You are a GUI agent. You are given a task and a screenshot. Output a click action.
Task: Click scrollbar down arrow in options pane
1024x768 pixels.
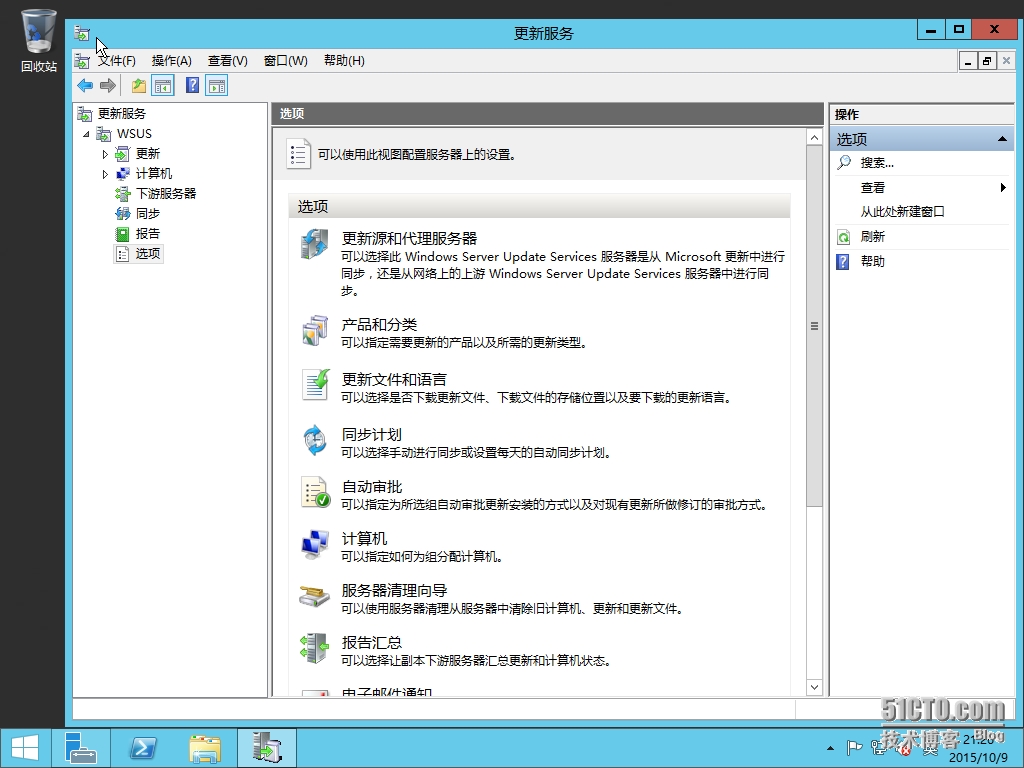[814, 687]
